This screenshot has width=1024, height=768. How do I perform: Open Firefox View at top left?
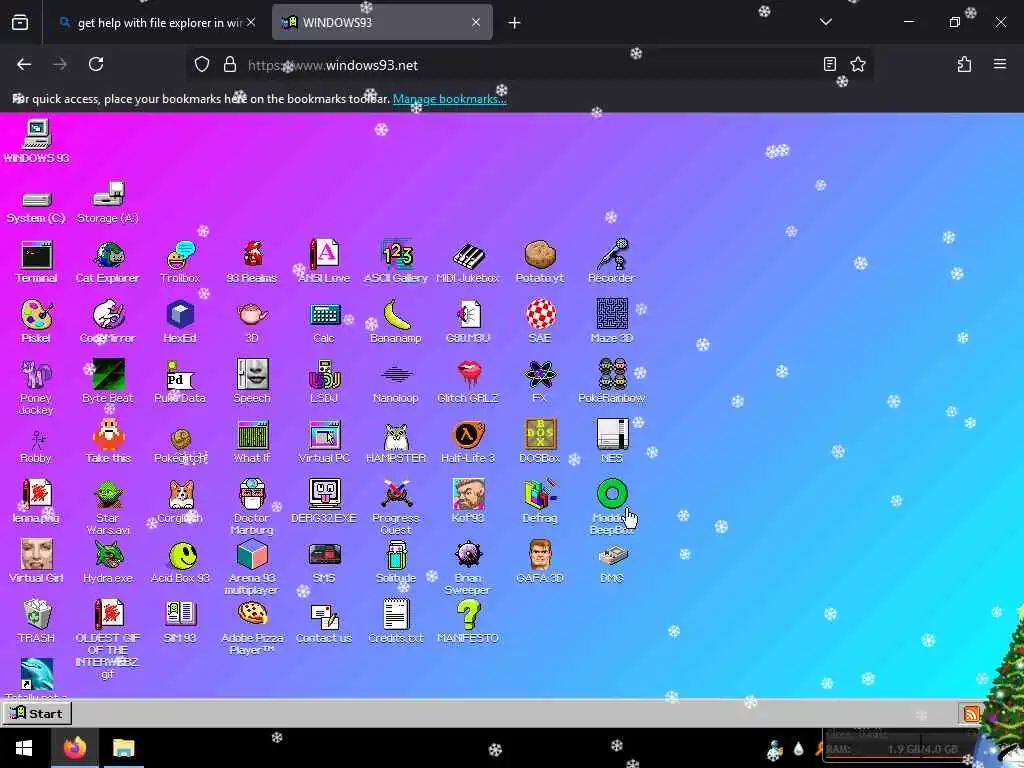coord(20,23)
